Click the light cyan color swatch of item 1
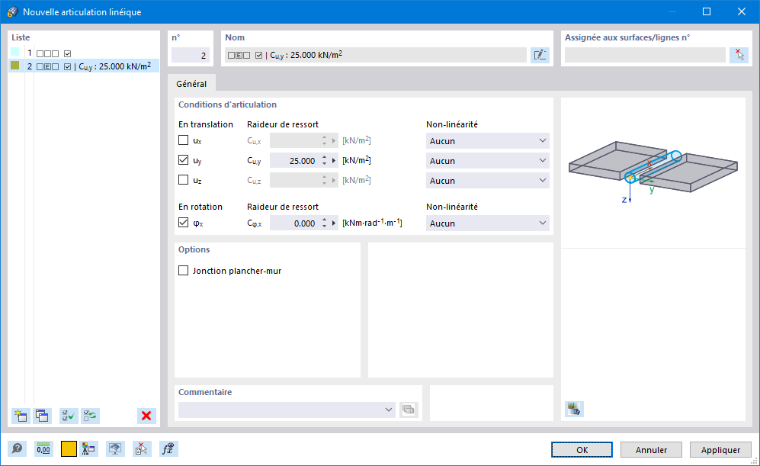Screen dimensions: 760x466 tap(15, 52)
